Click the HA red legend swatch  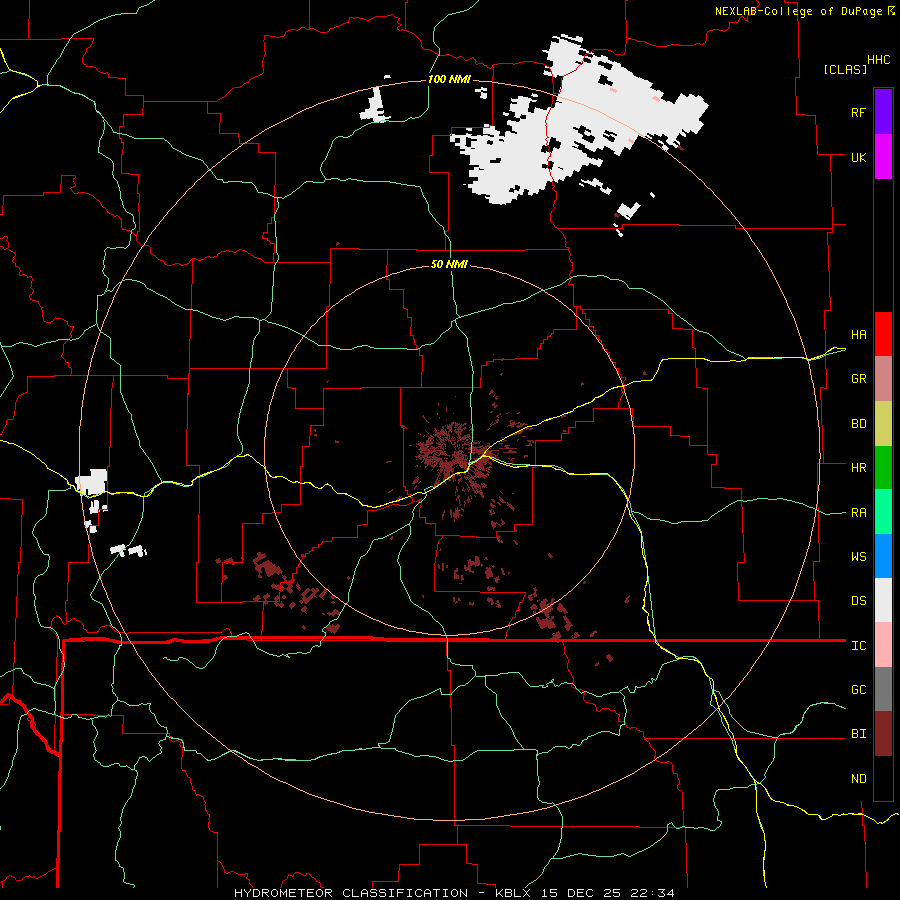point(883,334)
